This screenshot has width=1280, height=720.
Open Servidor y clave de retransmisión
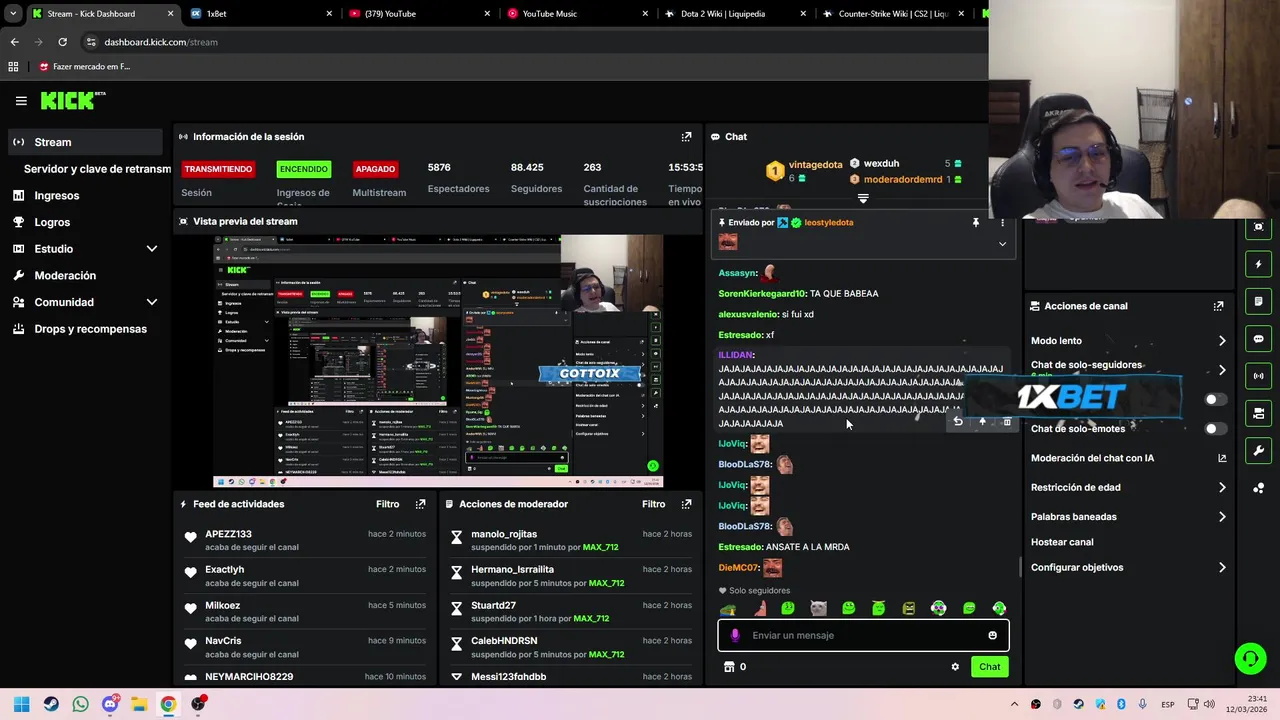pos(97,169)
